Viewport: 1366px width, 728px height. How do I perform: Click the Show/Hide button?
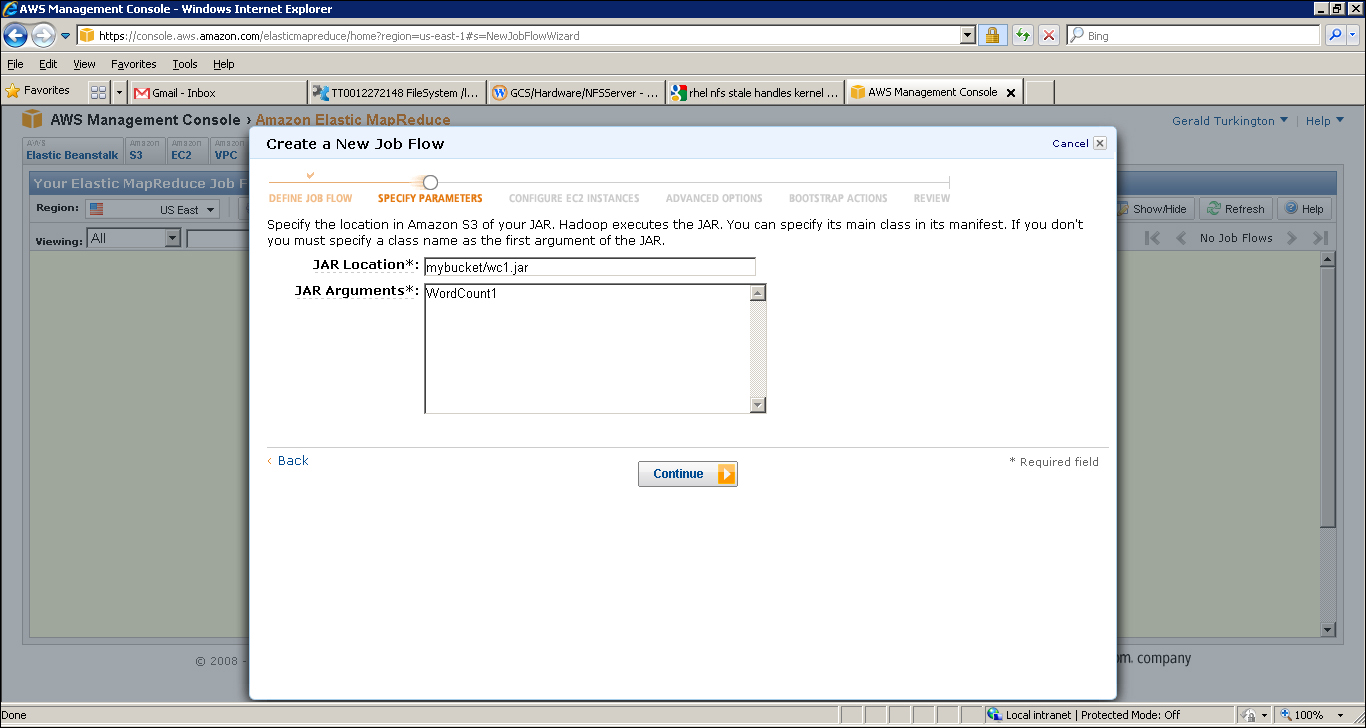1152,209
